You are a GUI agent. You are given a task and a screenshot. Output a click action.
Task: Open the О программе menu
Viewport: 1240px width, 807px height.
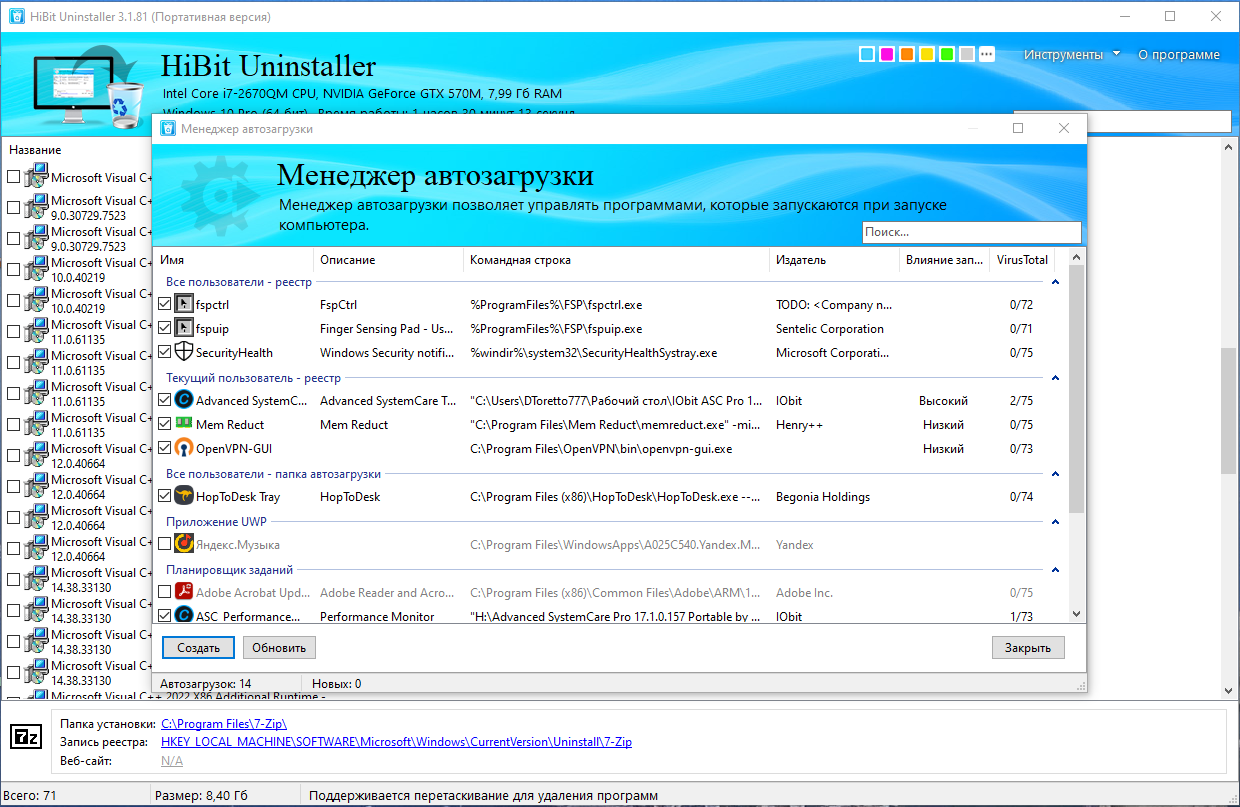pos(1179,55)
